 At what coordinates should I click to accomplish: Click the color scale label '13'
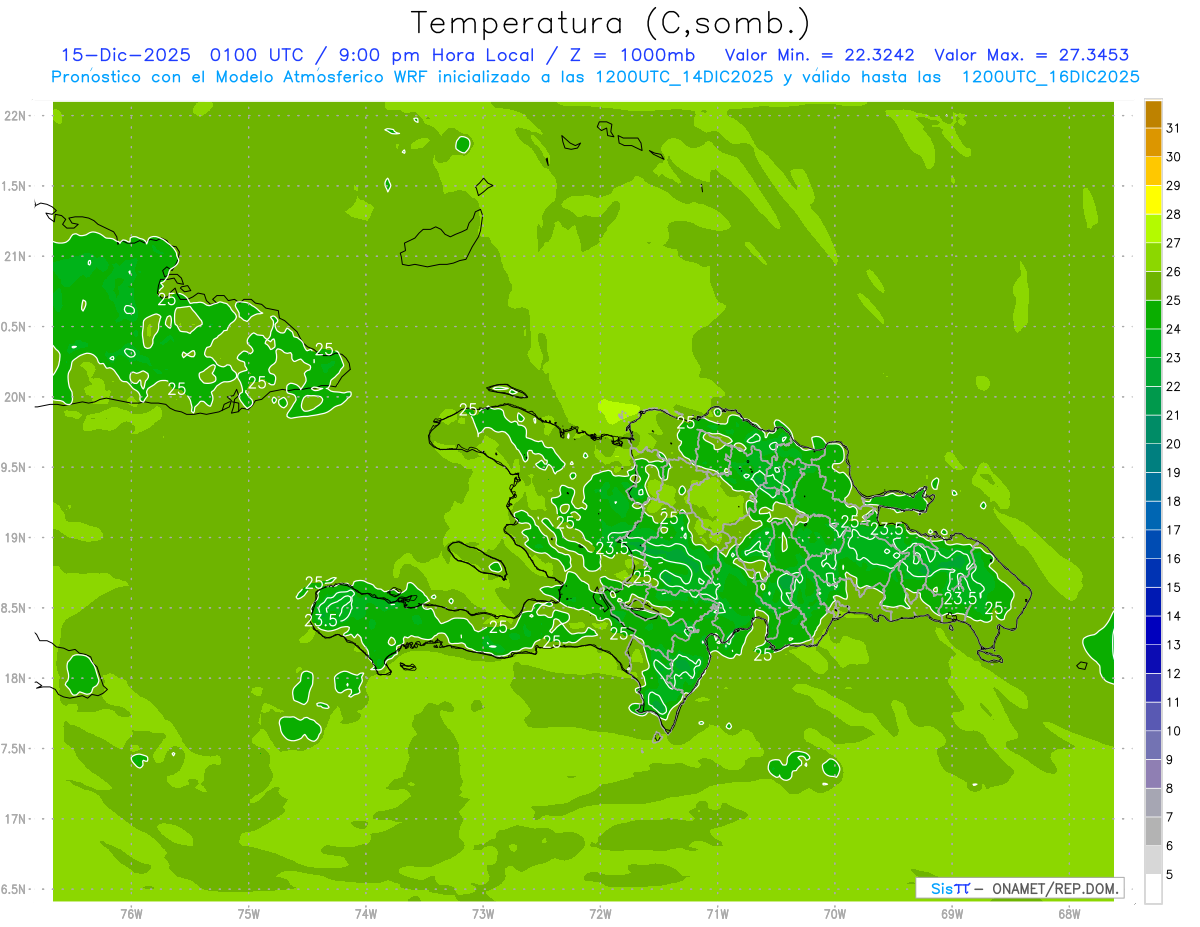click(1174, 645)
